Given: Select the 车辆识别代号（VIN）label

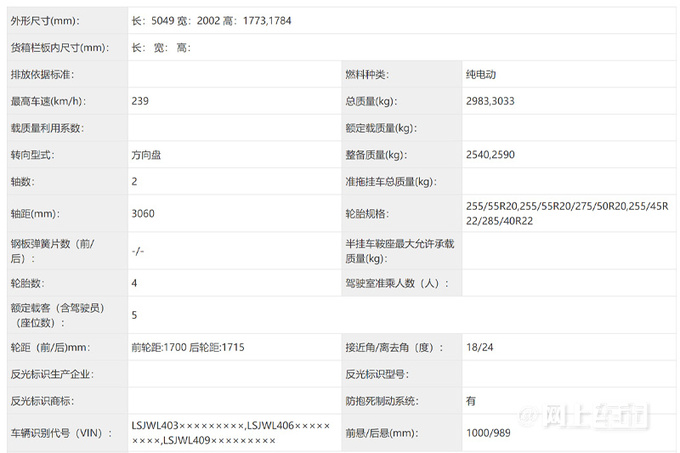Looking at the screenshot, I should point(61,433).
